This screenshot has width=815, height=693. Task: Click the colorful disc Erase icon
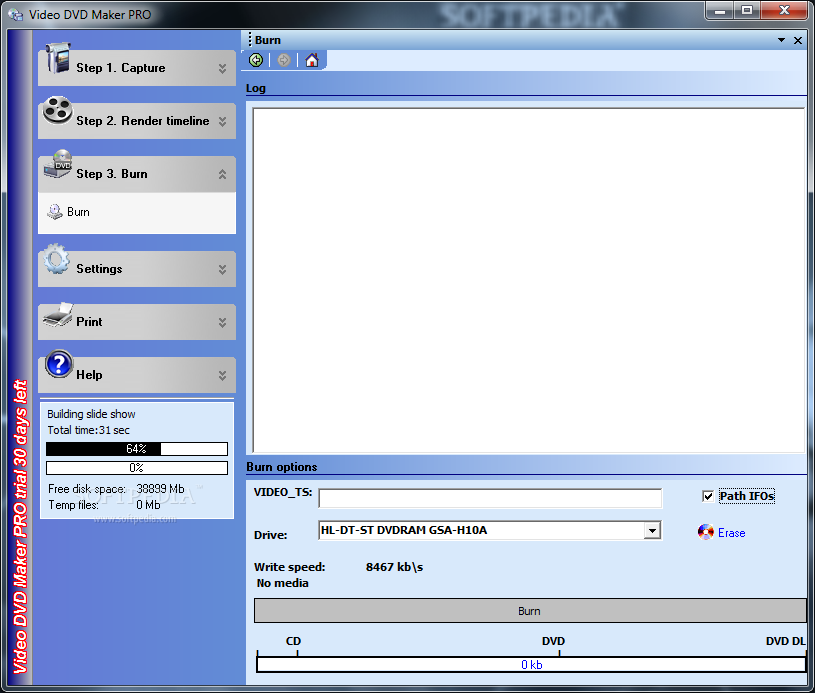tap(705, 532)
